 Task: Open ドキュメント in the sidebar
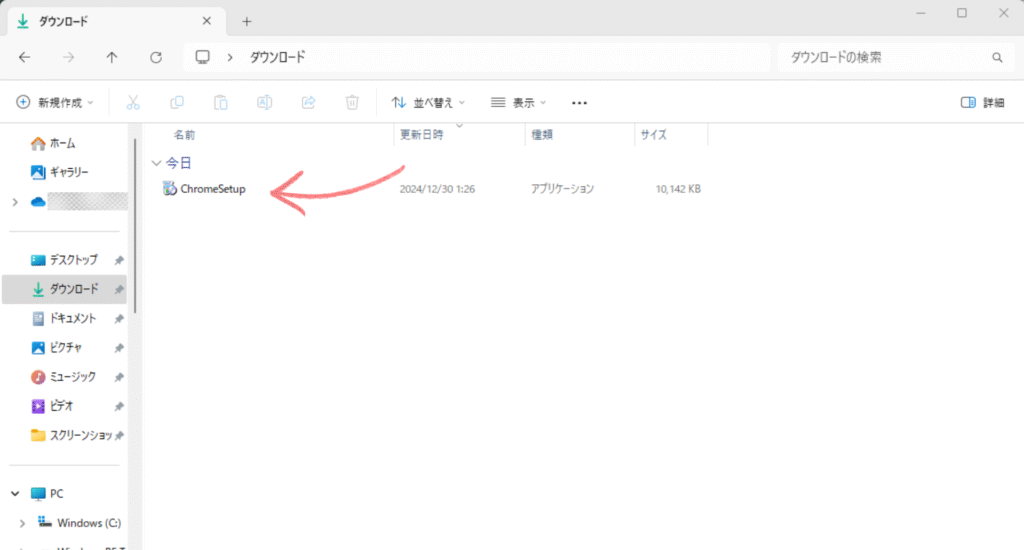click(x=64, y=319)
